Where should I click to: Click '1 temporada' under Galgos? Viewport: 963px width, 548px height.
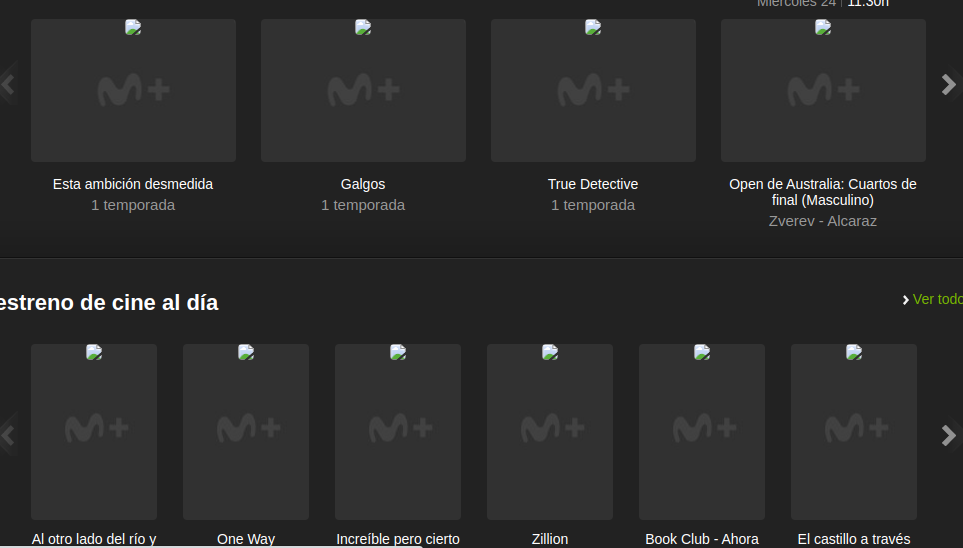[363, 205]
